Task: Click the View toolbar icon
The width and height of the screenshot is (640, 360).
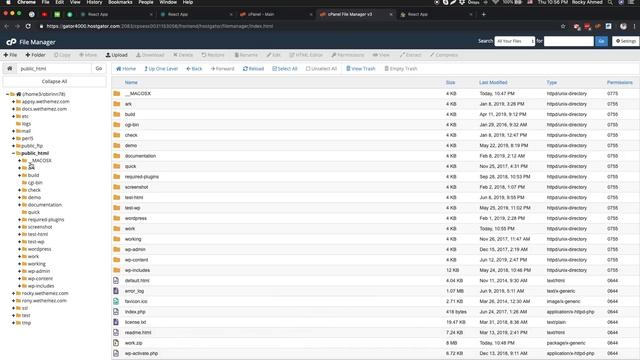Action: click(x=381, y=55)
